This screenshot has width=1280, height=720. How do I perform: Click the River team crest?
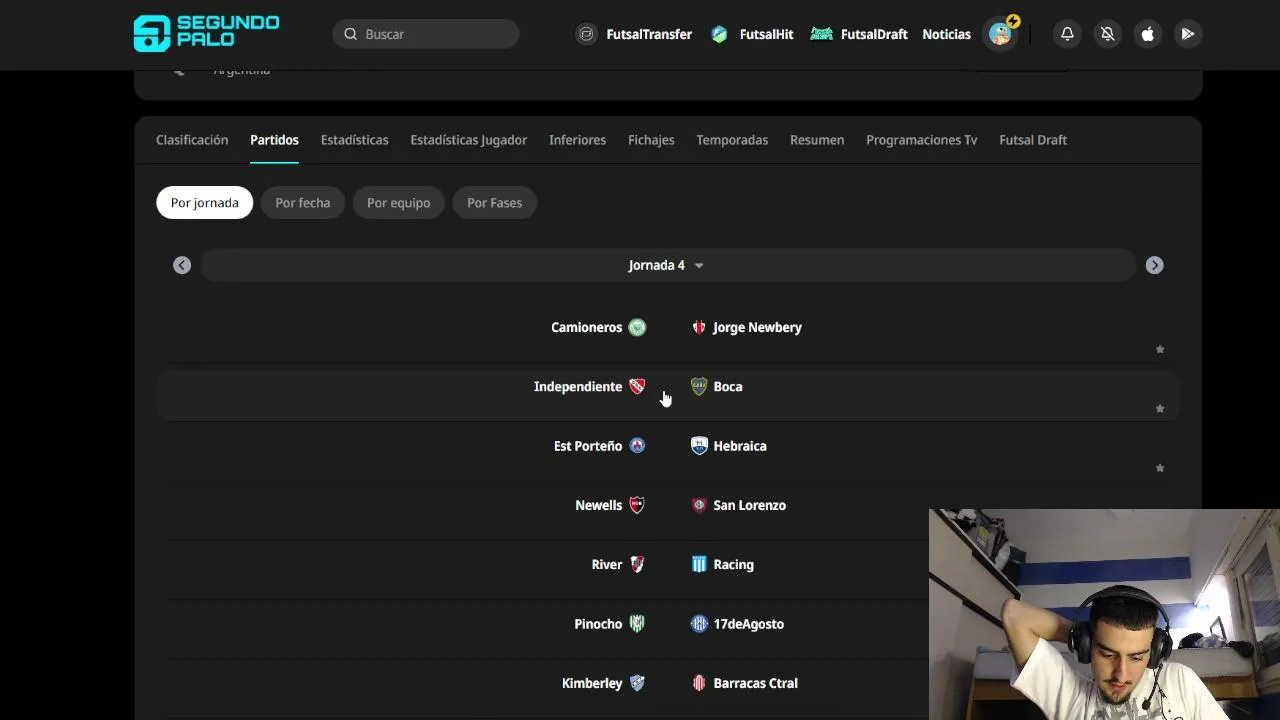(x=637, y=564)
